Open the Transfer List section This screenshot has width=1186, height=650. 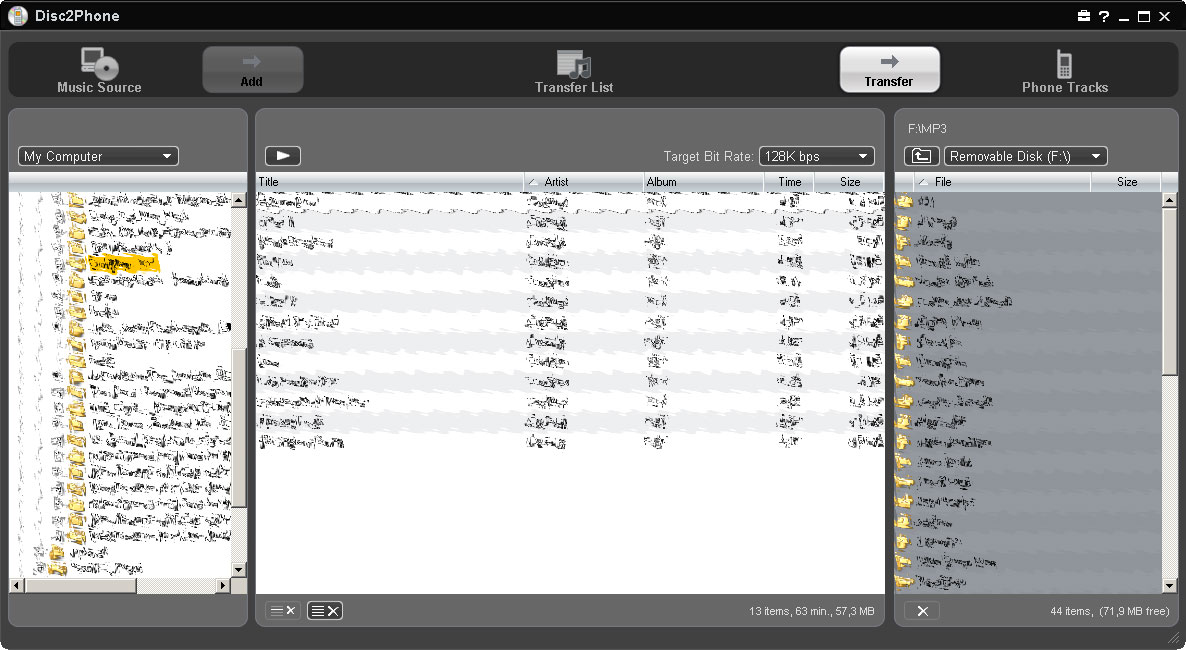point(573,71)
